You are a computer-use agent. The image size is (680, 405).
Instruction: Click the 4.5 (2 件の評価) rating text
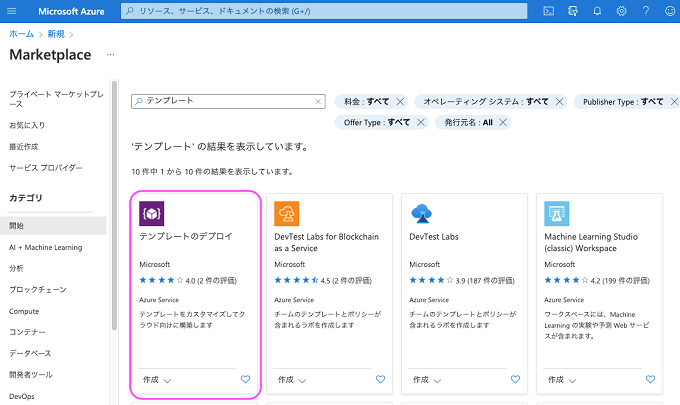point(346,281)
